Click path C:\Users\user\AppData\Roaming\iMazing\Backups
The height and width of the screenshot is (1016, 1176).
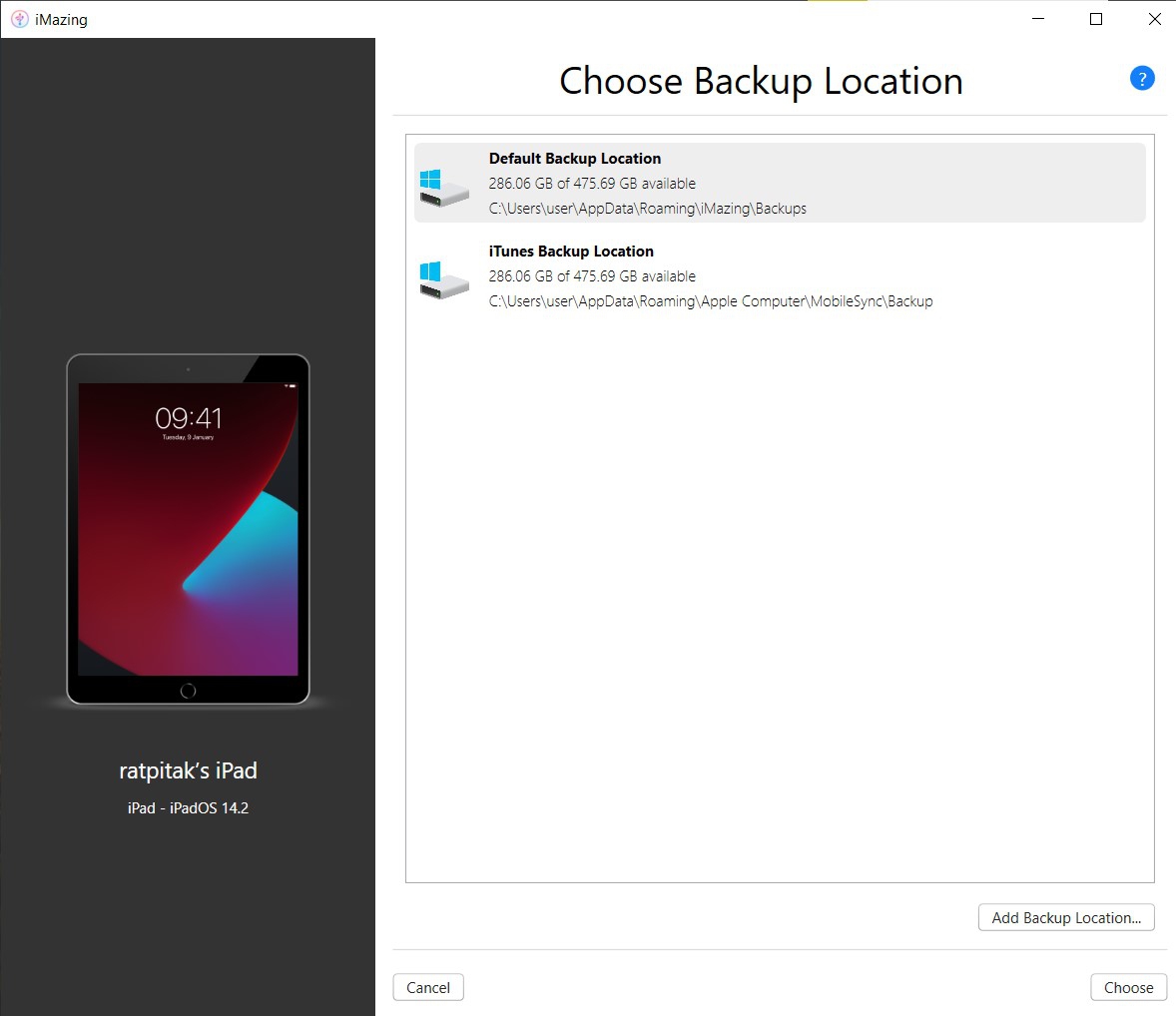(x=647, y=209)
